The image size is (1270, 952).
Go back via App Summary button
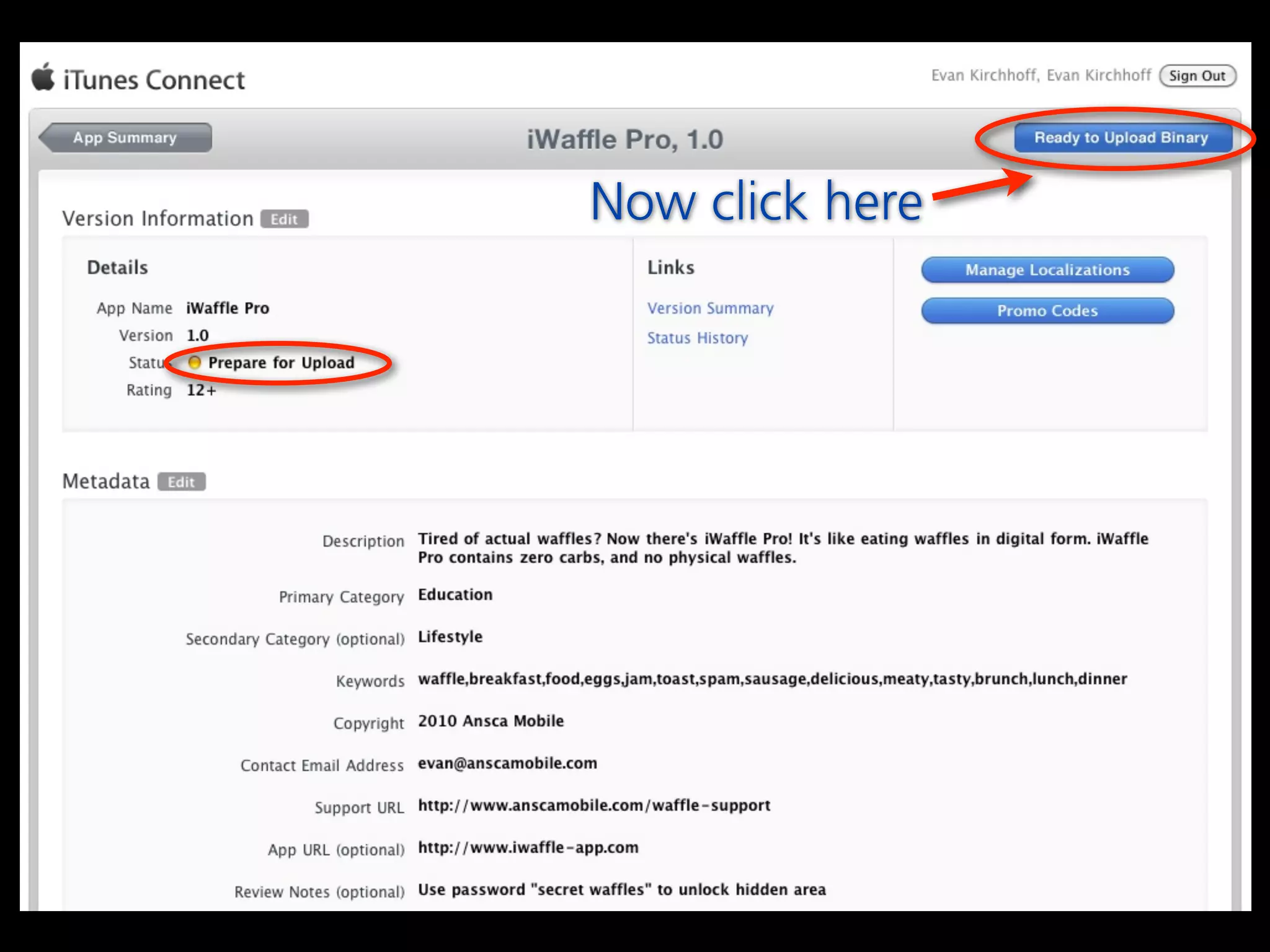(x=126, y=138)
